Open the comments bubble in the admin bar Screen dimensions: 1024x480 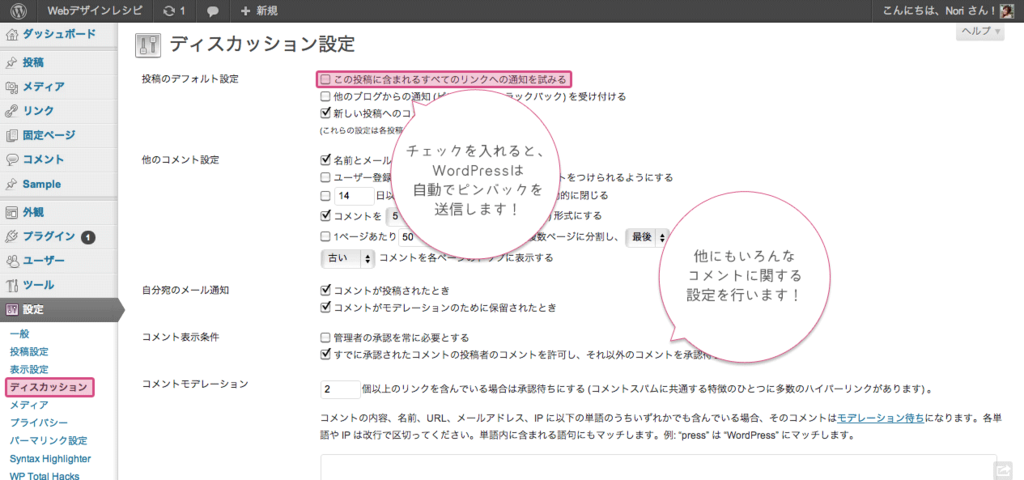click(x=212, y=11)
